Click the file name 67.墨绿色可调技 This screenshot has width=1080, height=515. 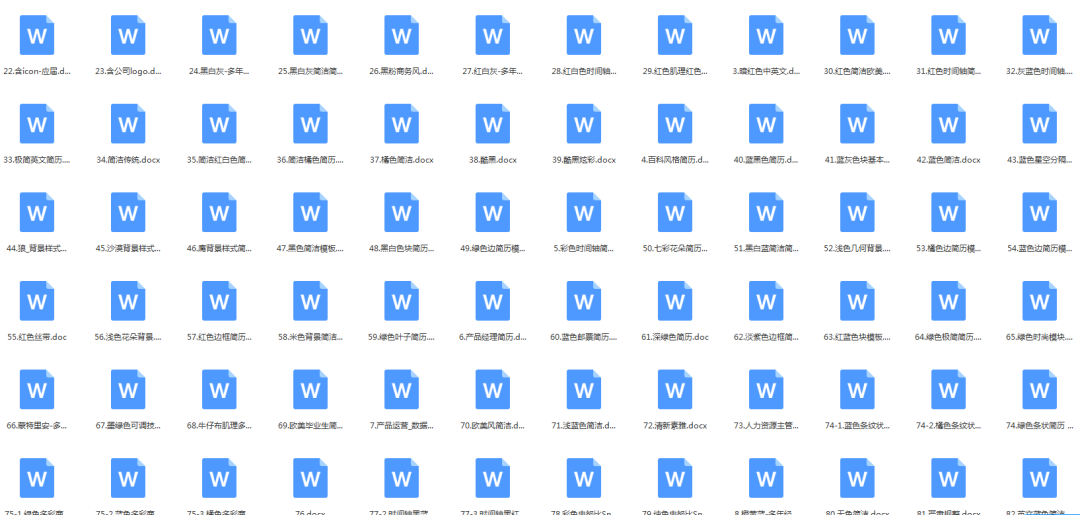128,425
